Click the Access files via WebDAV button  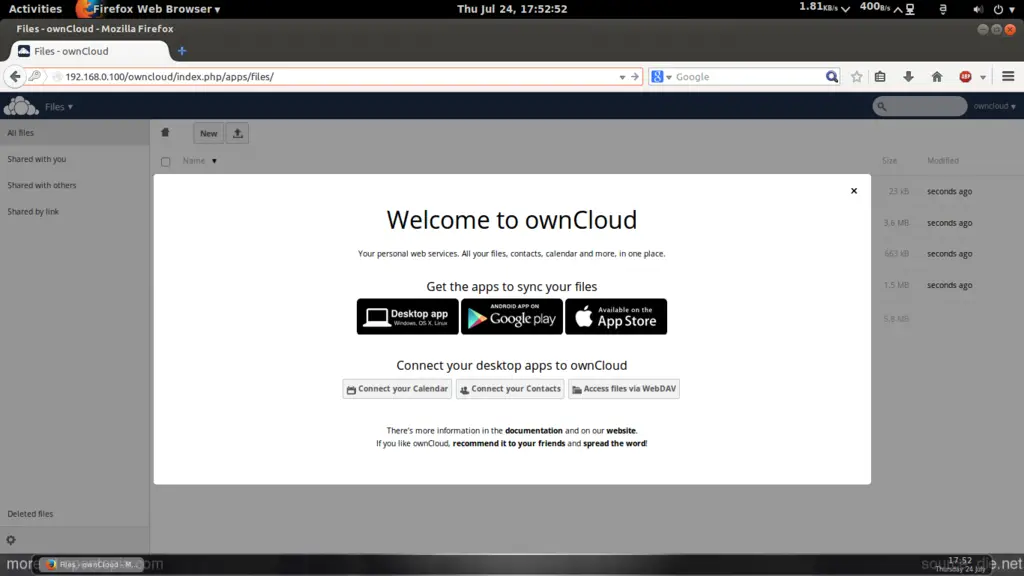(624, 389)
